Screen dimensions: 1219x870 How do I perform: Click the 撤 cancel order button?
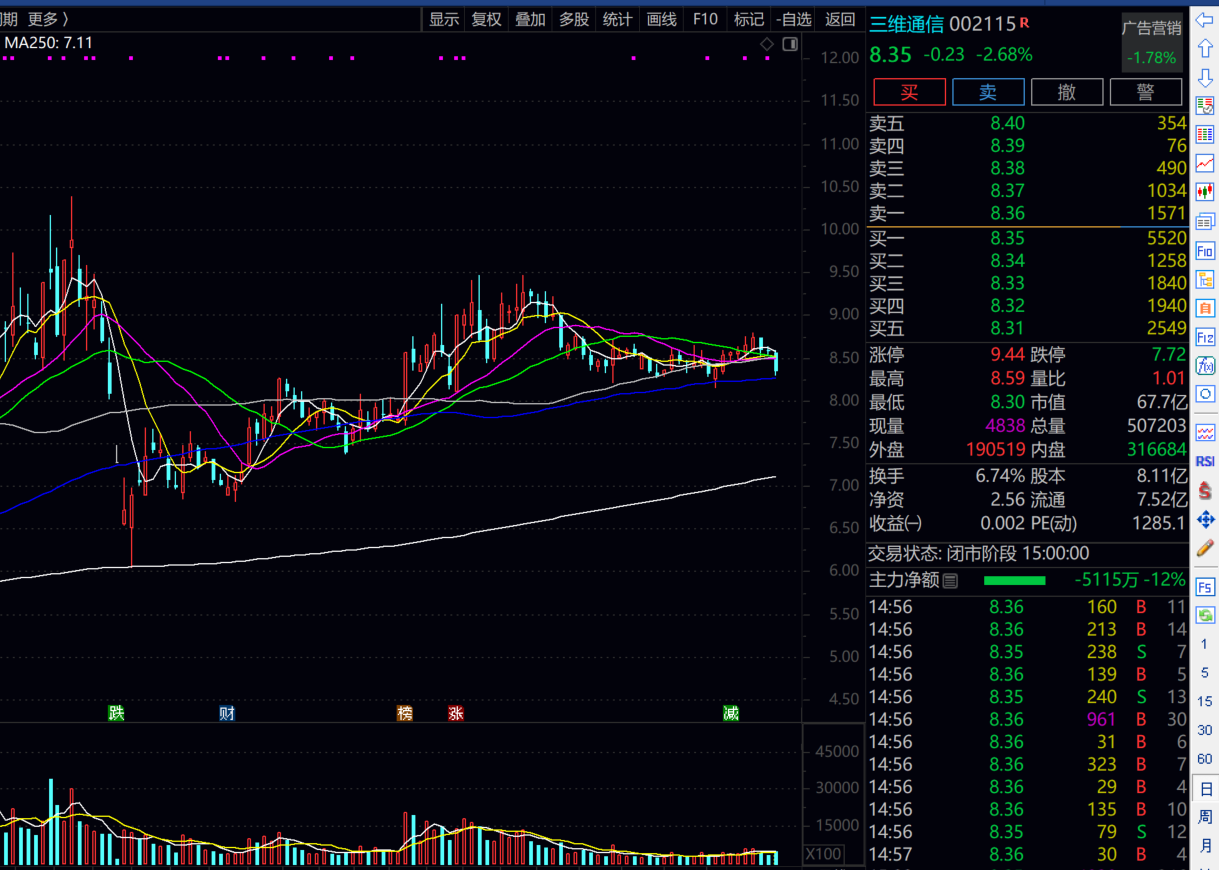tap(1067, 92)
